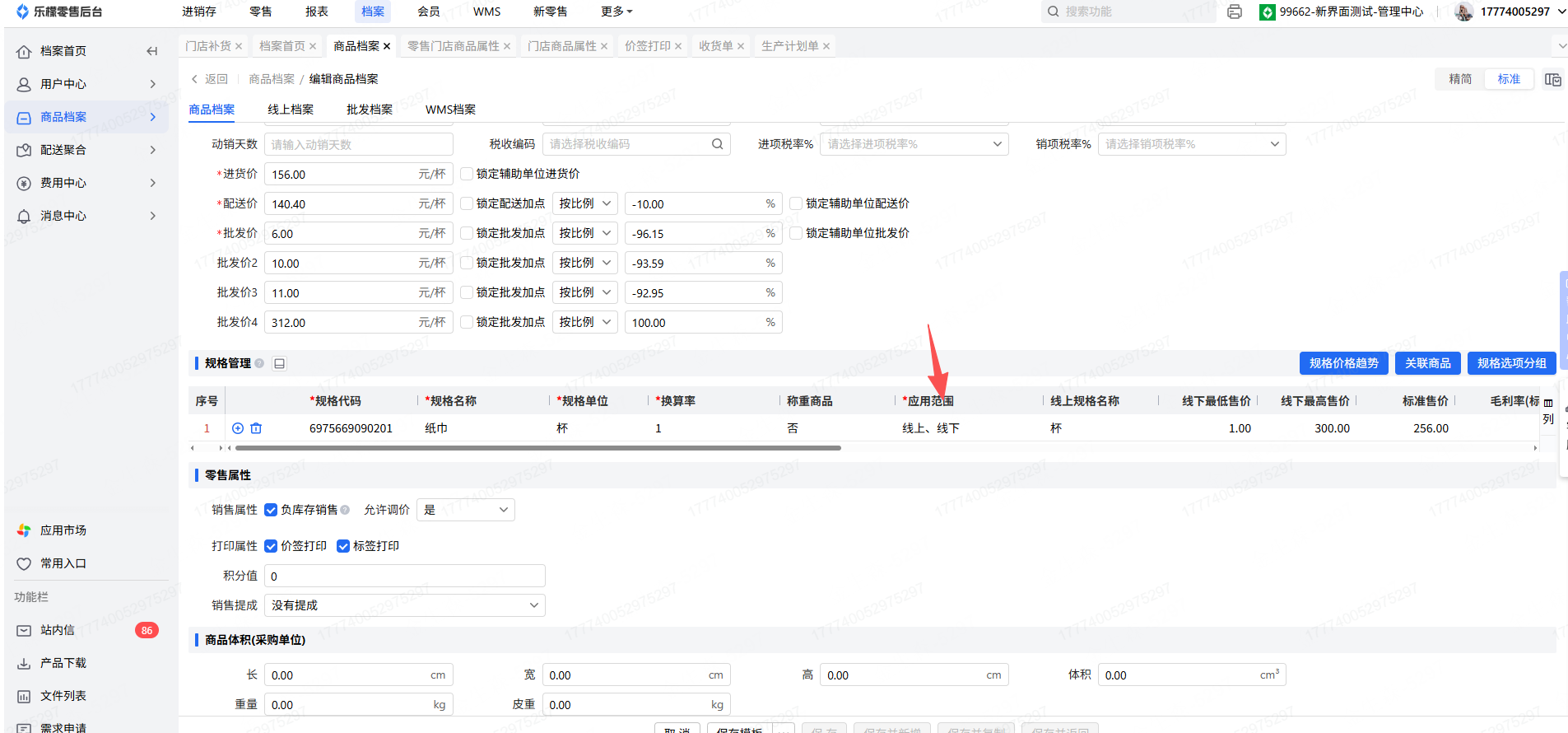Click the 规格选项分组 button
The width and height of the screenshot is (1568, 733).
point(1512,363)
